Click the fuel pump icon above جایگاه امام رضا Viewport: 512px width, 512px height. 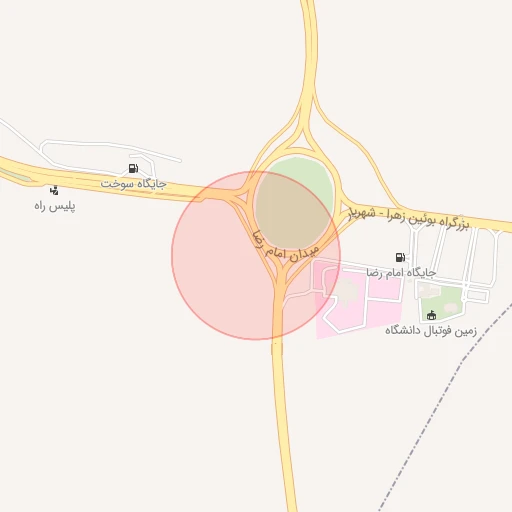(400, 257)
